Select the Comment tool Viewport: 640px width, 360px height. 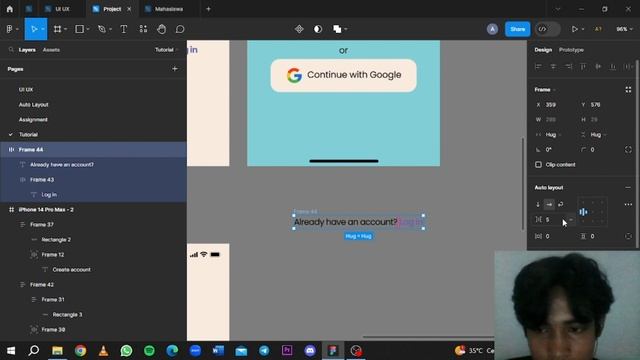click(x=180, y=29)
